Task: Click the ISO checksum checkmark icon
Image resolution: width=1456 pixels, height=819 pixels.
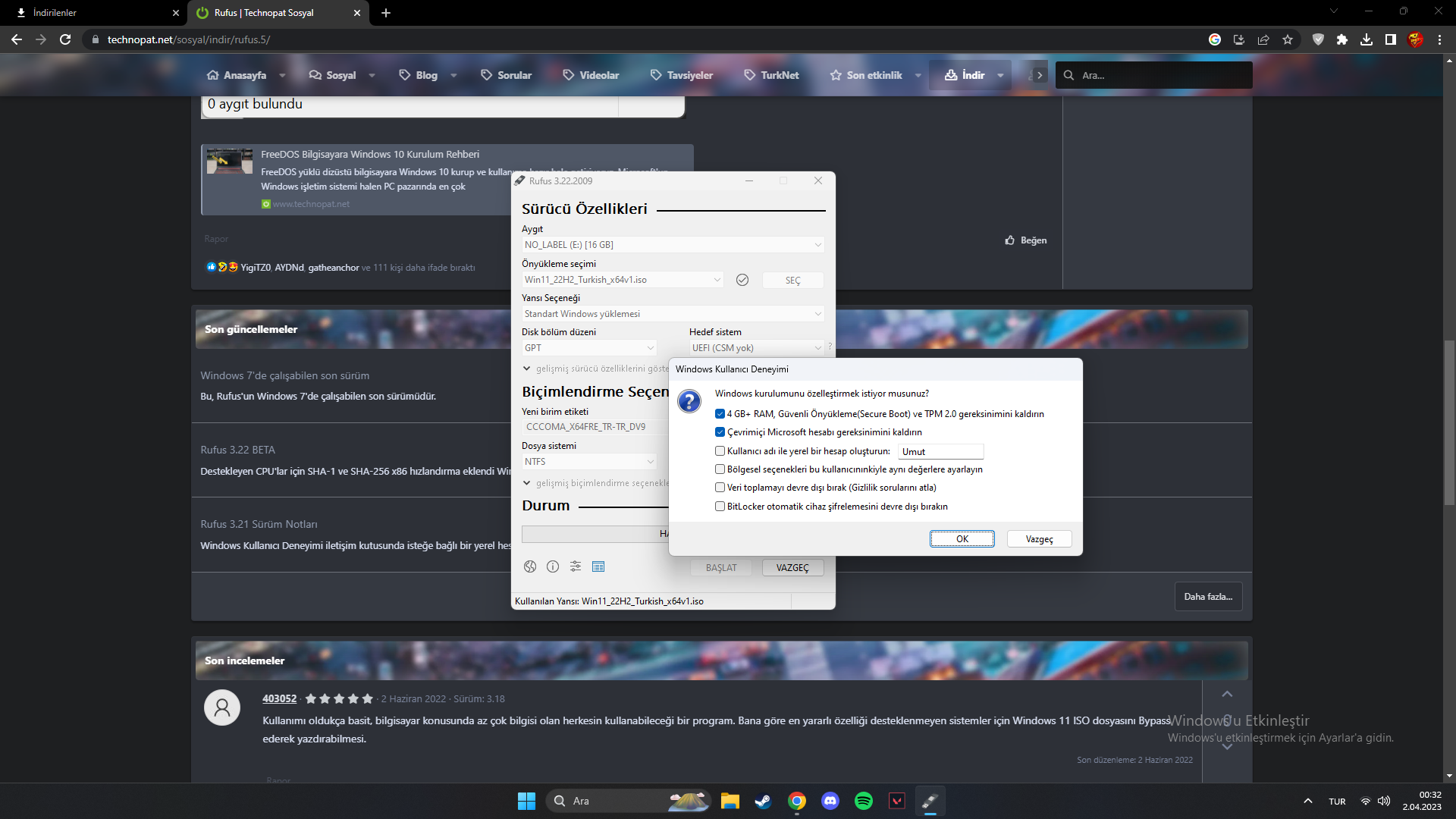Action: coord(742,280)
